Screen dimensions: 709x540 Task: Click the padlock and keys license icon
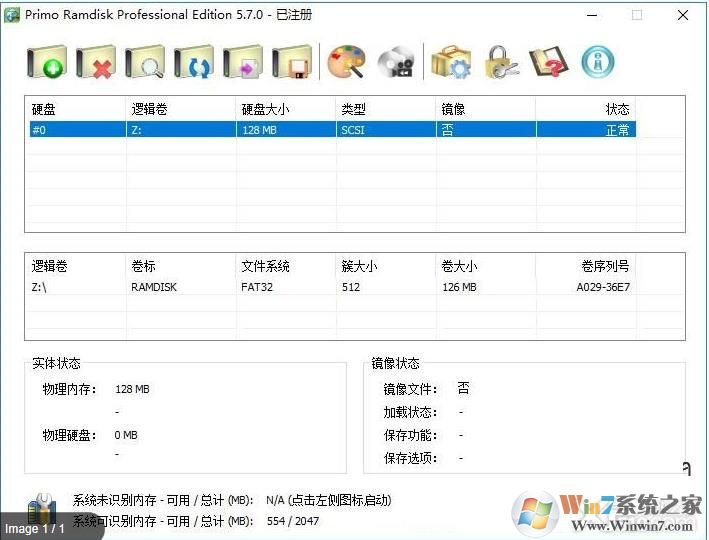(x=501, y=62)
